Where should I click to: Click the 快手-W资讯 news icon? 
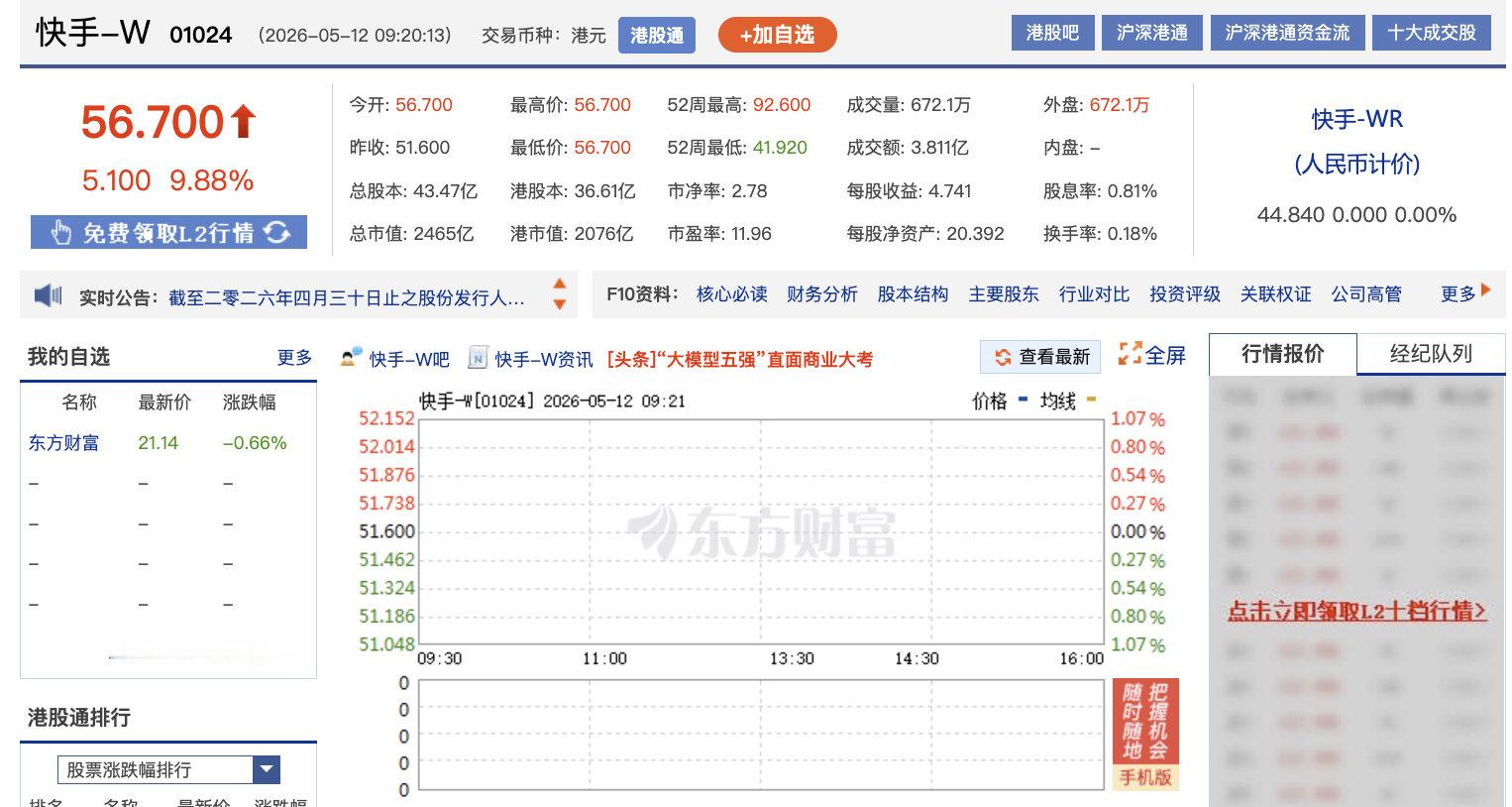tap(478, 358)
